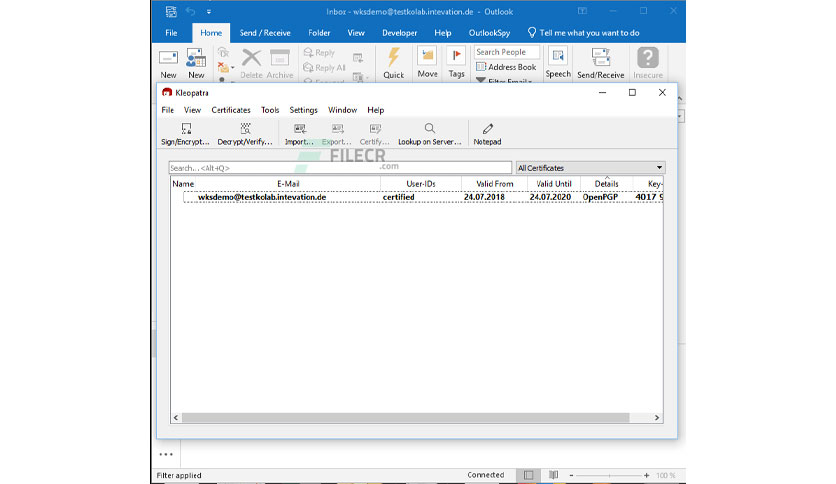Click Outlook undo arrow in title bar
836x484 pixels.
(x=190, y=11)
